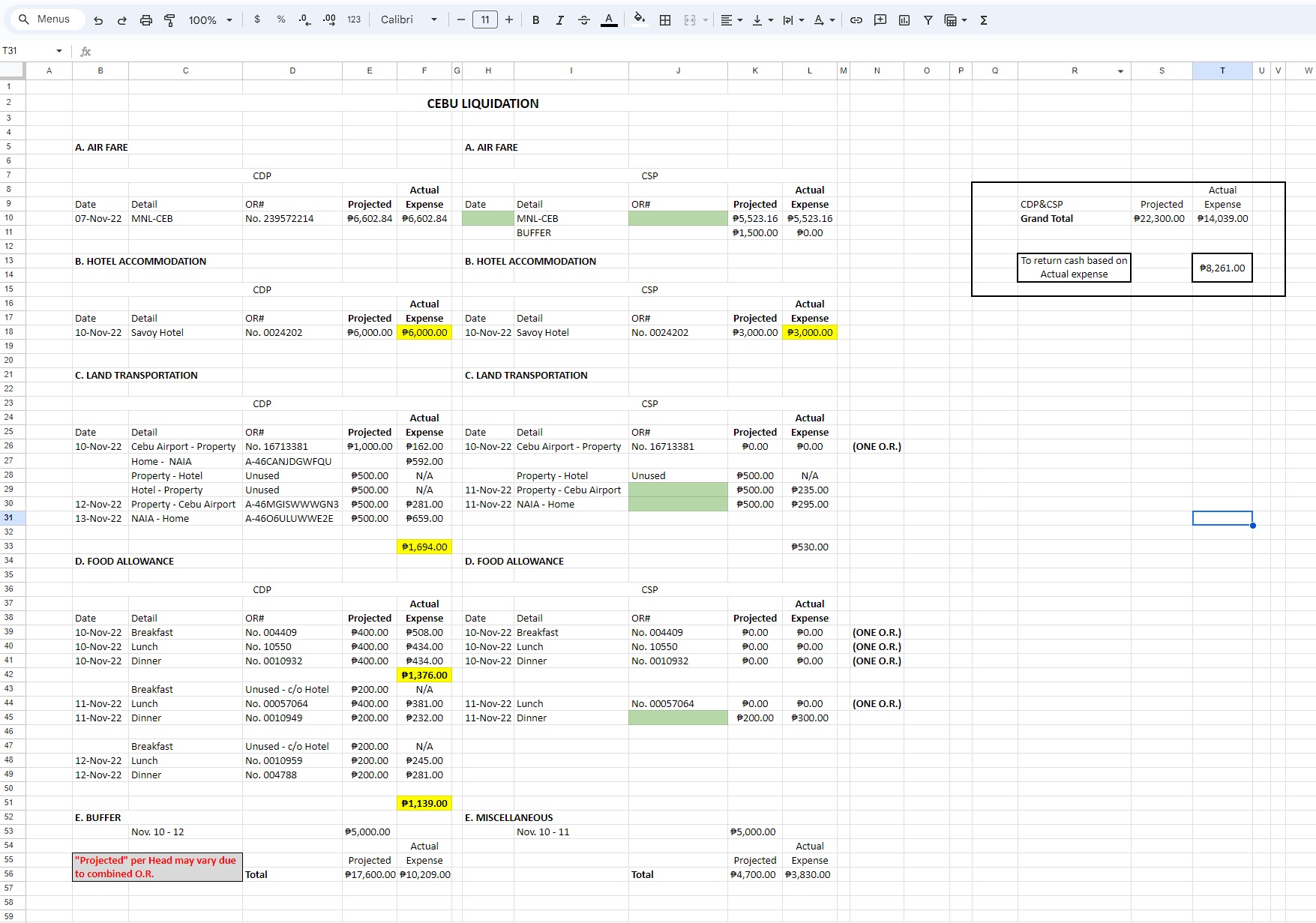The image size is (1316, 923).
Task: Select column D header
Action: pyautogui.click(x=292, y=70)
